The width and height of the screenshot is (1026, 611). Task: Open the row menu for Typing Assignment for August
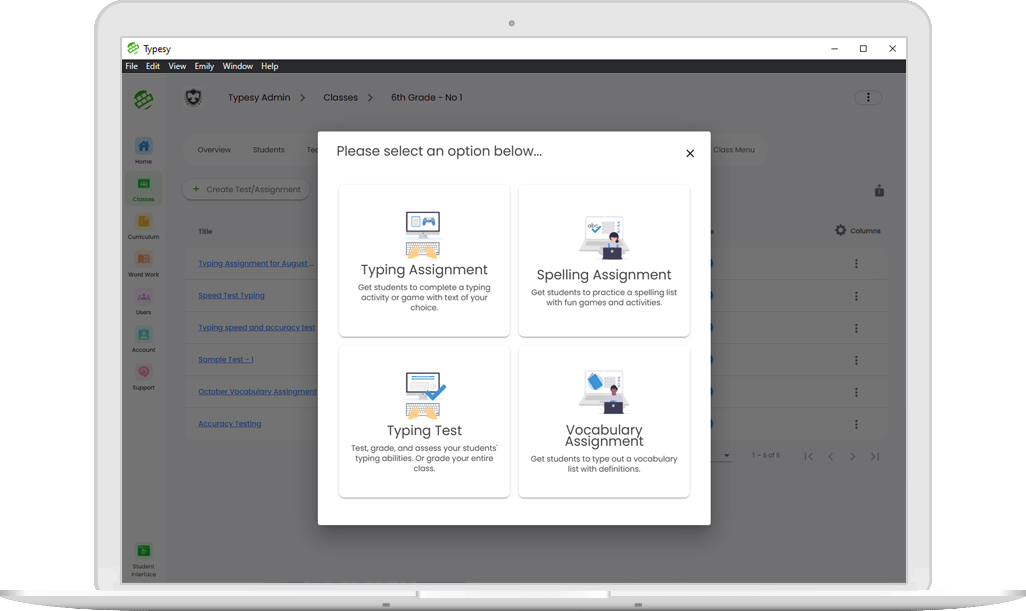856,264
